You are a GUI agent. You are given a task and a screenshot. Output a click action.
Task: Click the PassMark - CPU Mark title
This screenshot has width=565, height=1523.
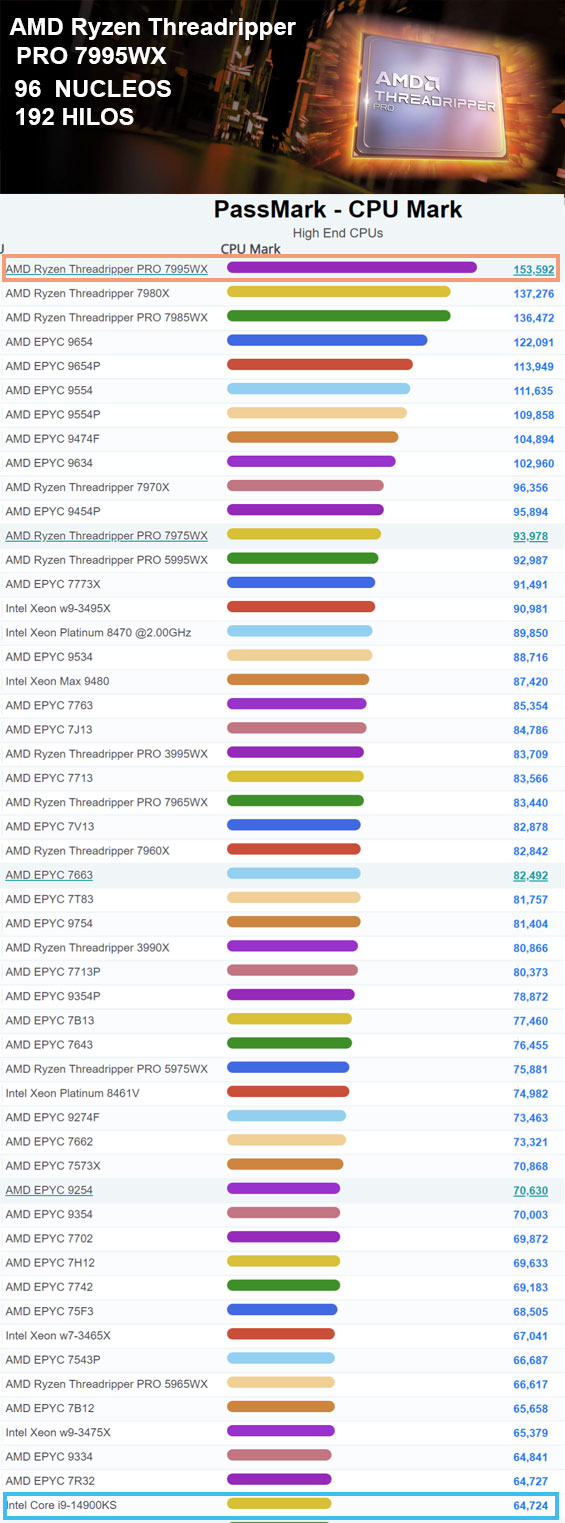[x=338, y=209]
